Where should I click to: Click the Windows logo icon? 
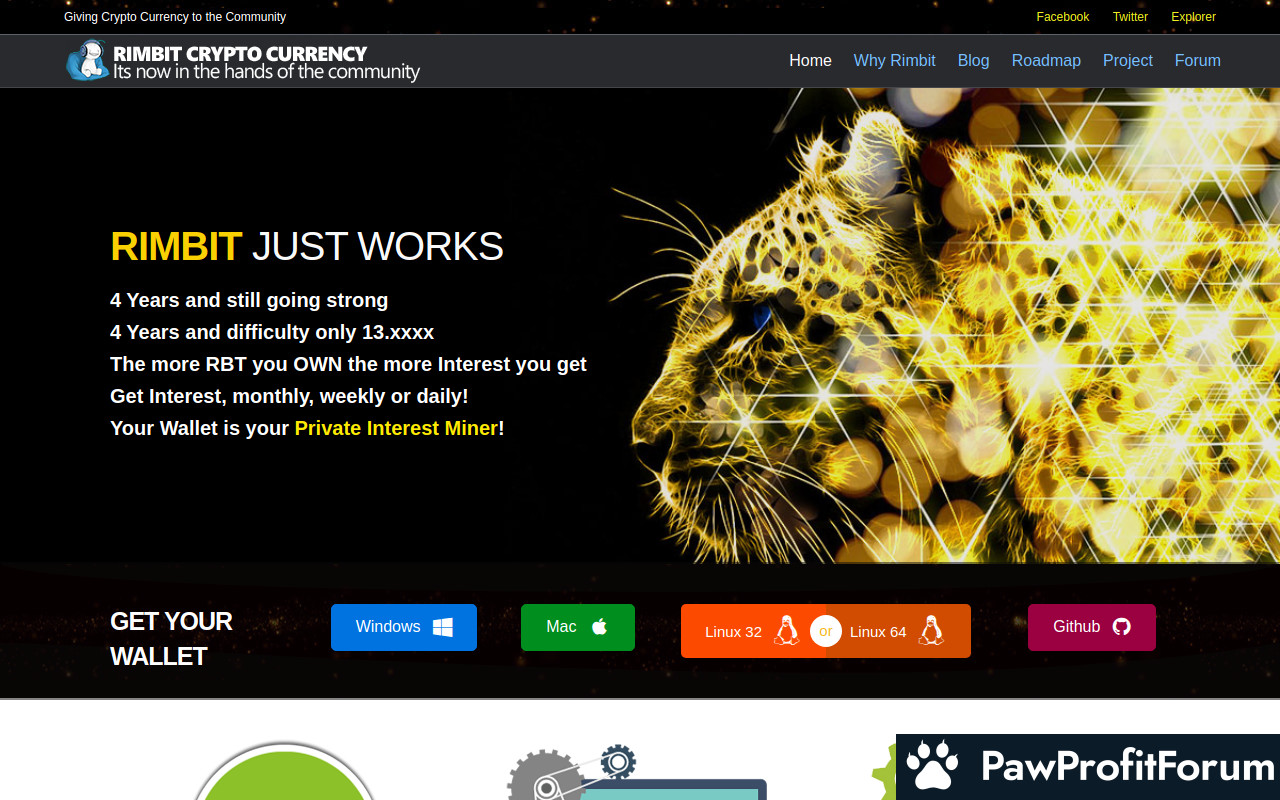pyautogui.click(x=443, y=627)
